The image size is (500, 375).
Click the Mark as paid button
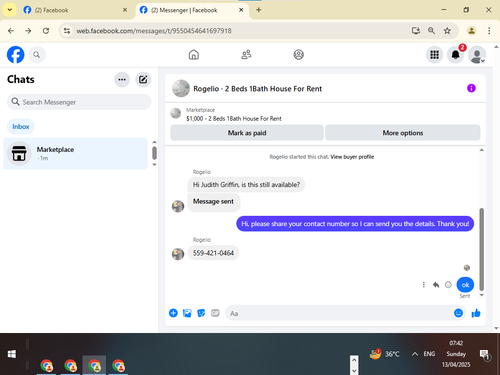pos(247,133)
